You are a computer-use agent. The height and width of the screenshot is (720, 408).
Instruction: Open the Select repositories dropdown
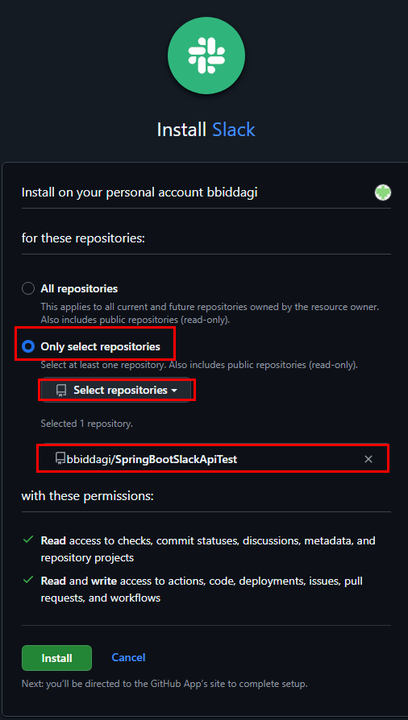point(115,390)
